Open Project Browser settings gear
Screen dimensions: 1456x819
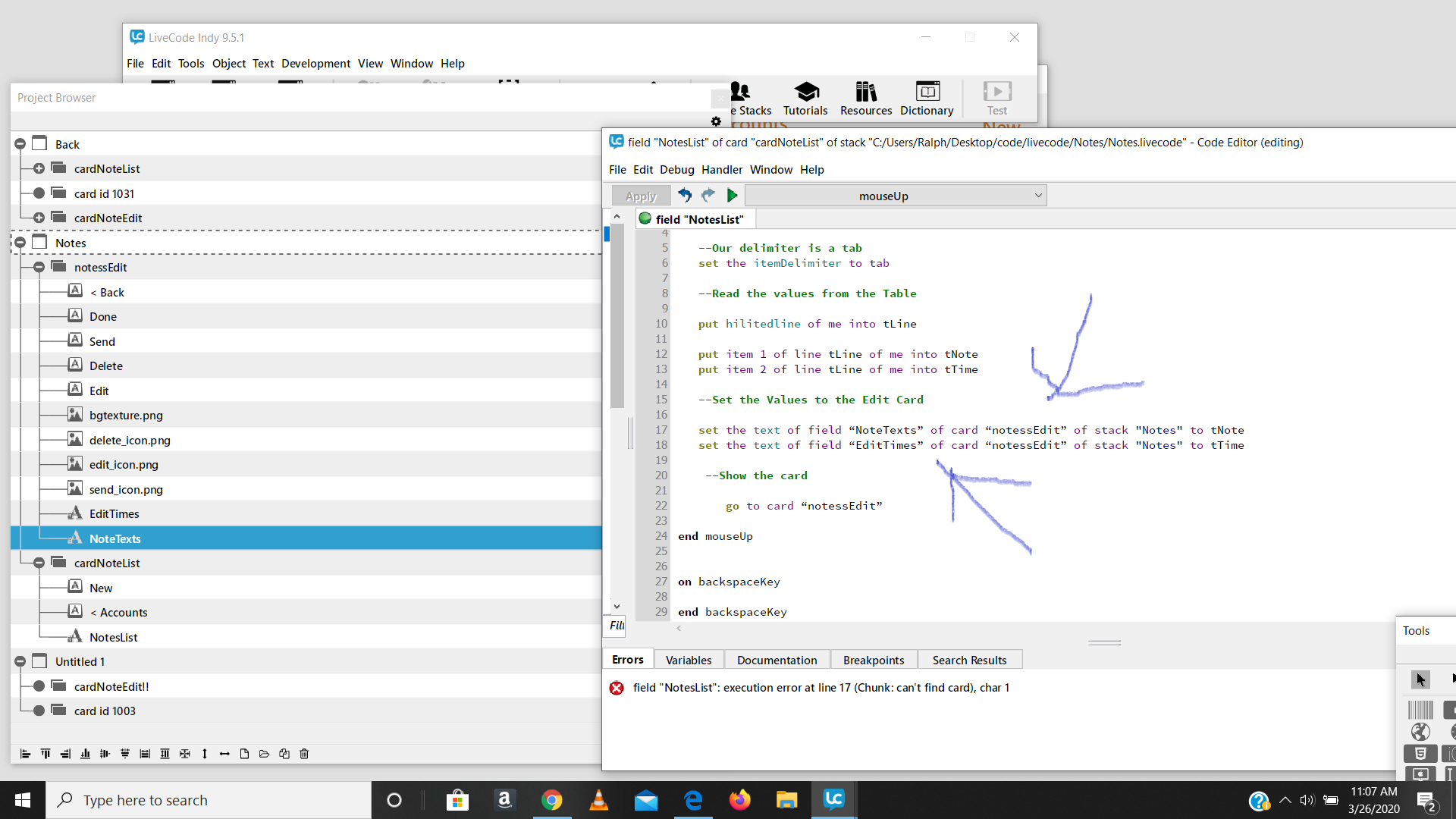tap(716, 121)
